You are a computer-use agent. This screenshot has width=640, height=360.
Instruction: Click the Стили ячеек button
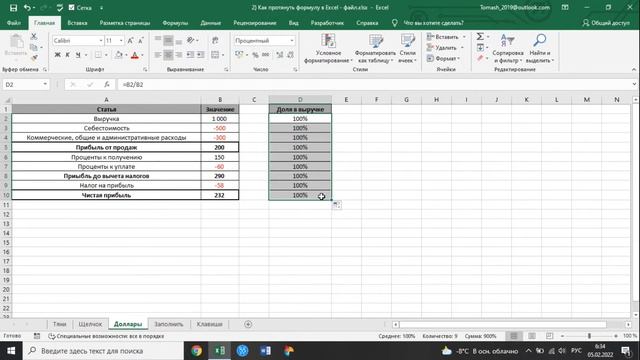coord(407,49)
